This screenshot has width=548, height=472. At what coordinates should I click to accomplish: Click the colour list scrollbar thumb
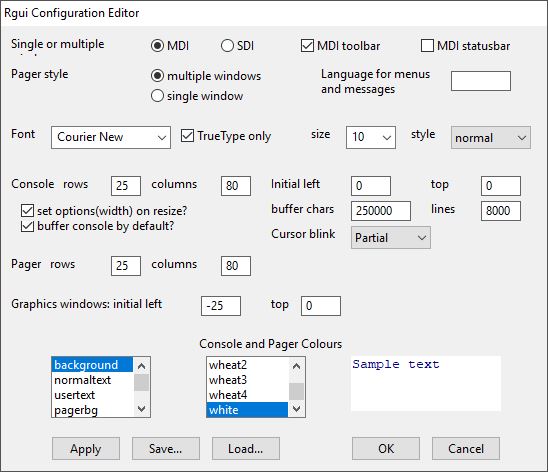coord(296,391)
